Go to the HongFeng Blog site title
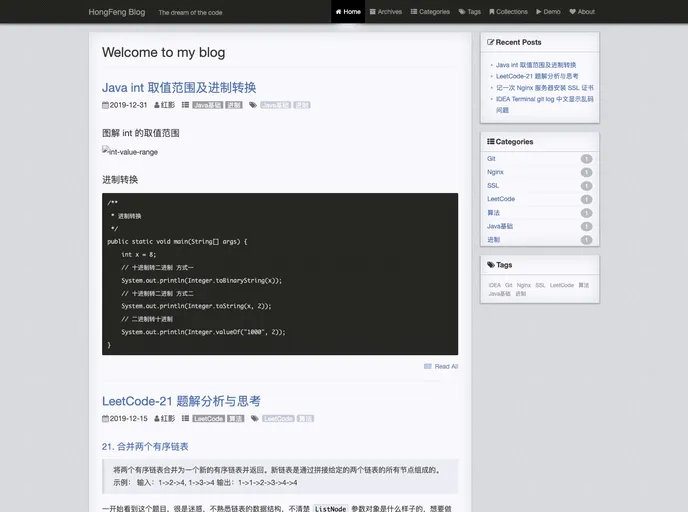This screenshot has height=512, width=688. pyautogui.click(x=116, y=12)
